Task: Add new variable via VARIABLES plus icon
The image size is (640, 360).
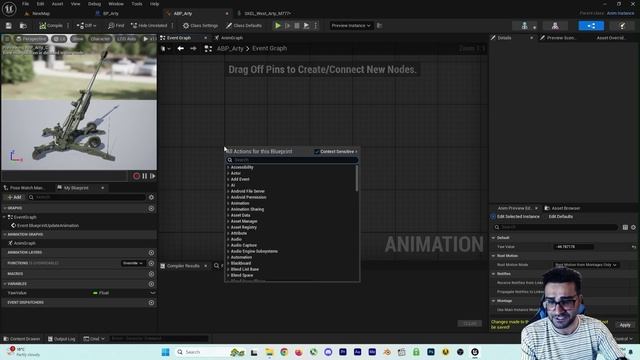Action: (x=151, y=284)
